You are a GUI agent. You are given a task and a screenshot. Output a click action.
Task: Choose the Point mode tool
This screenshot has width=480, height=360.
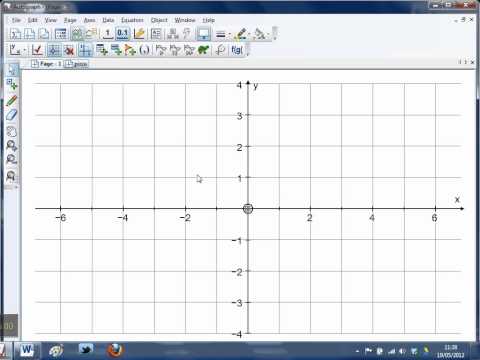(x=12, y=85)
